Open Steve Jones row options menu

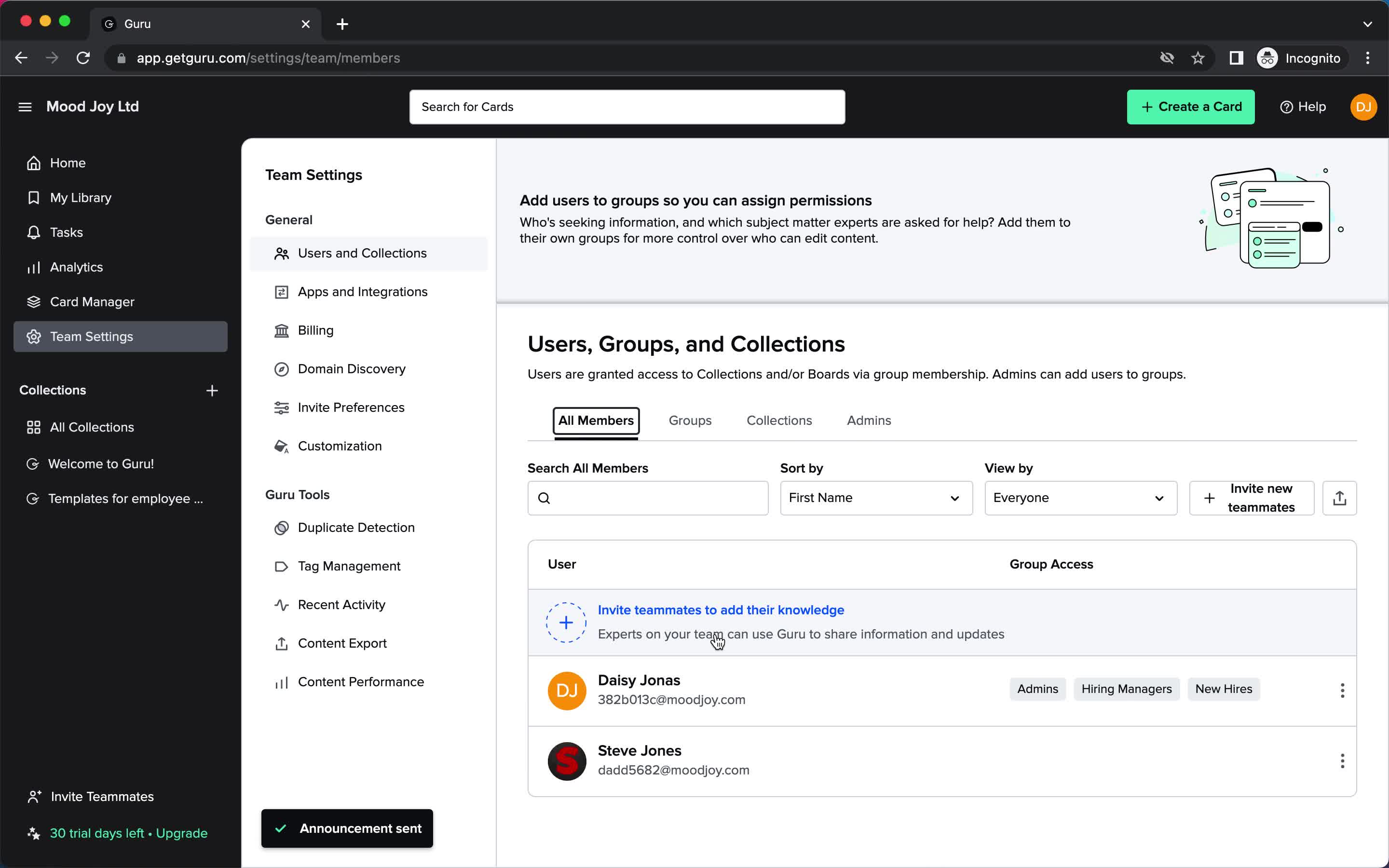(1342, 761)
